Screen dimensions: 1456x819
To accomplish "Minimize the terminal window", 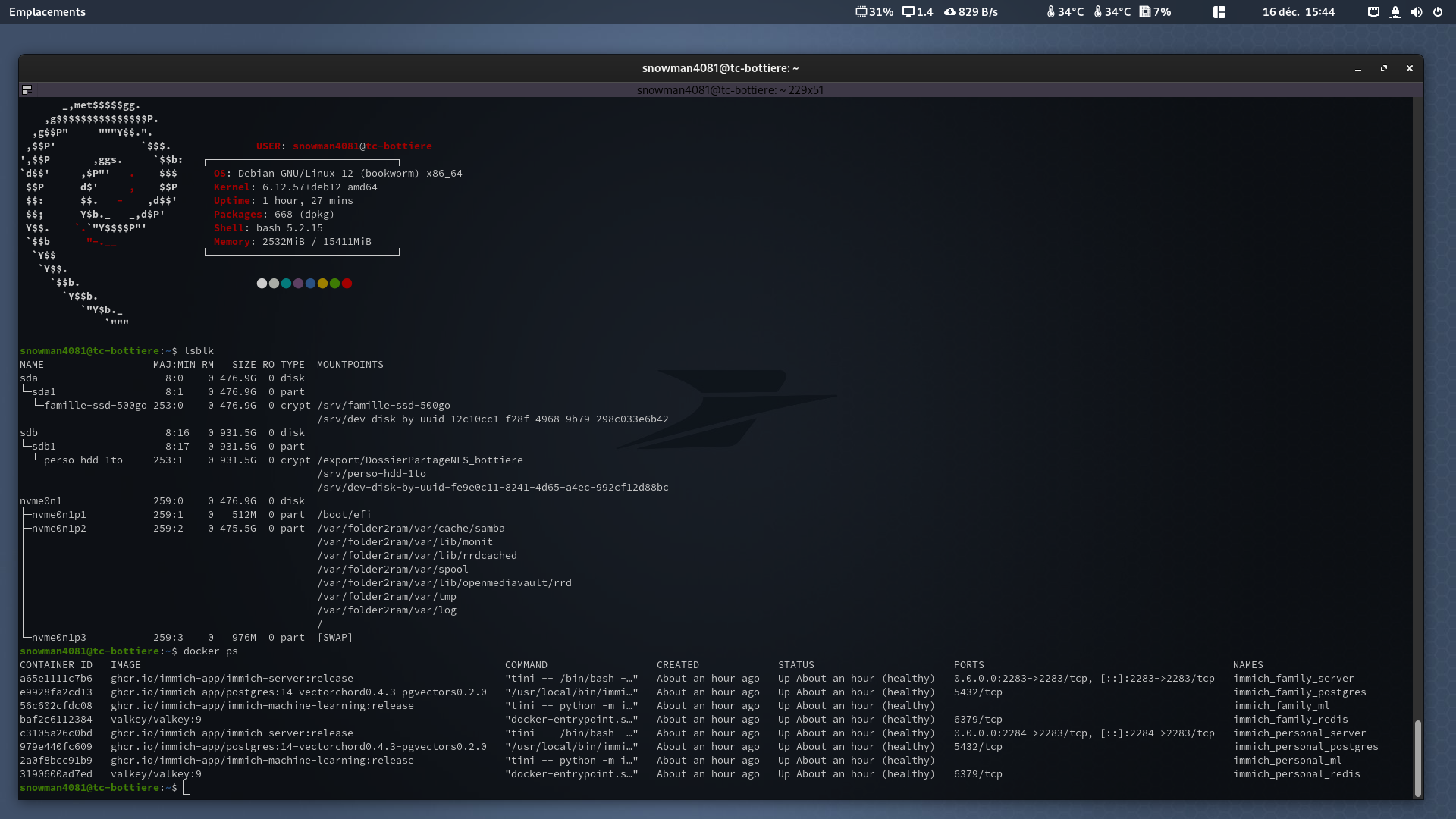I will [1358, 68].
